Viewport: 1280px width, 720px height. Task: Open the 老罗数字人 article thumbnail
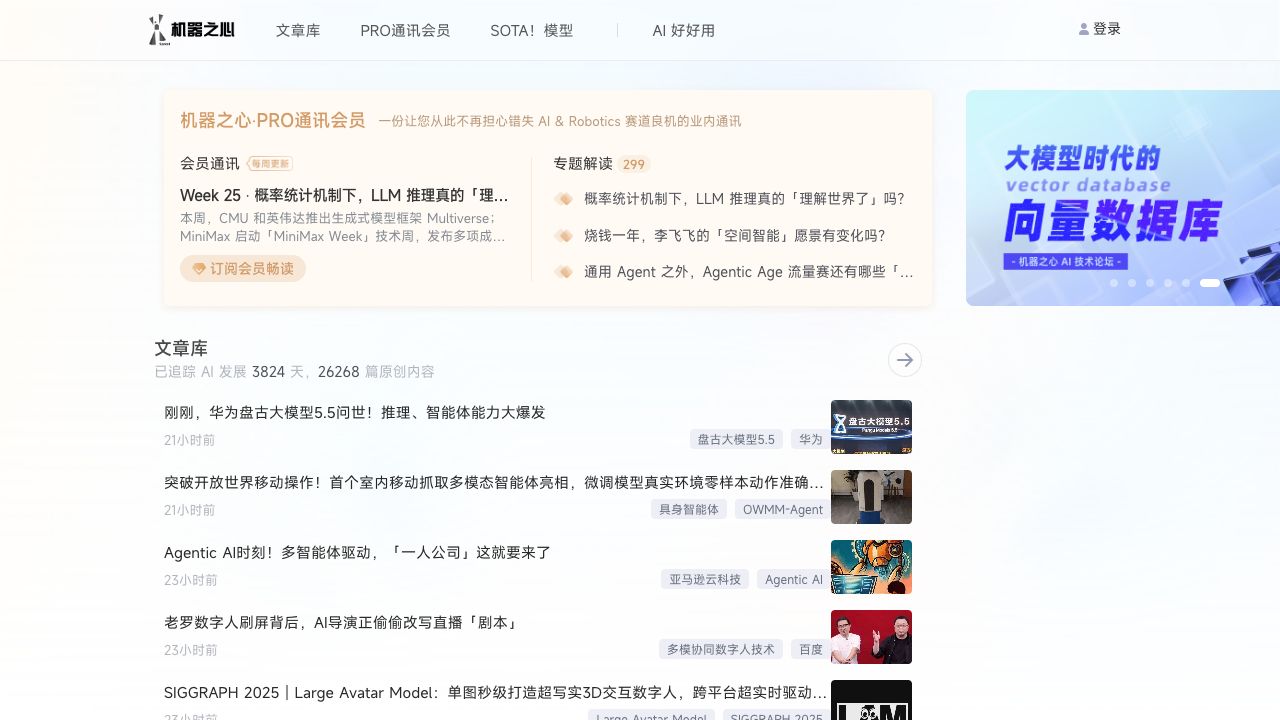click(x=871, y=637)
